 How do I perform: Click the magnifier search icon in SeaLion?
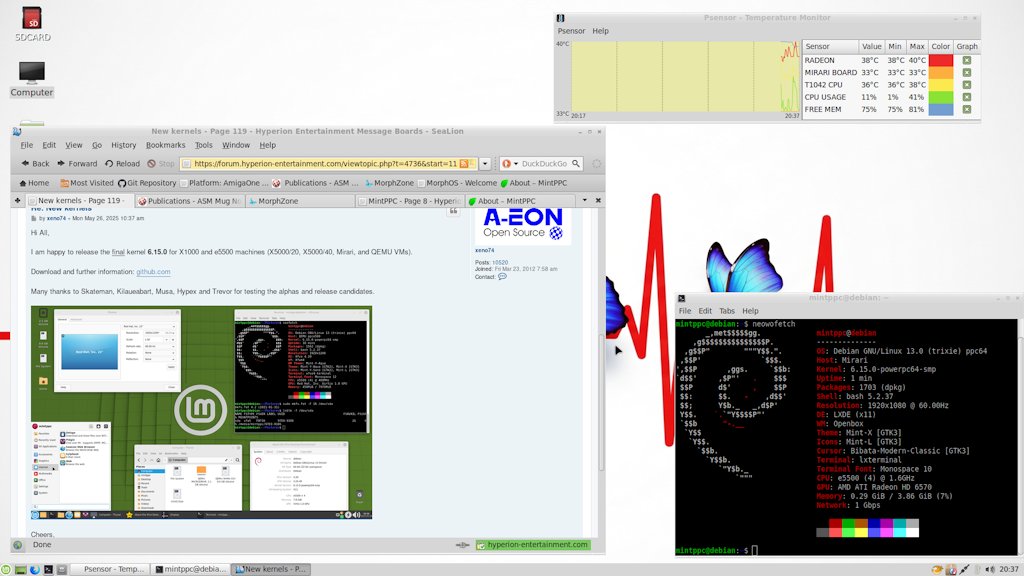click(x=576, y=164)
